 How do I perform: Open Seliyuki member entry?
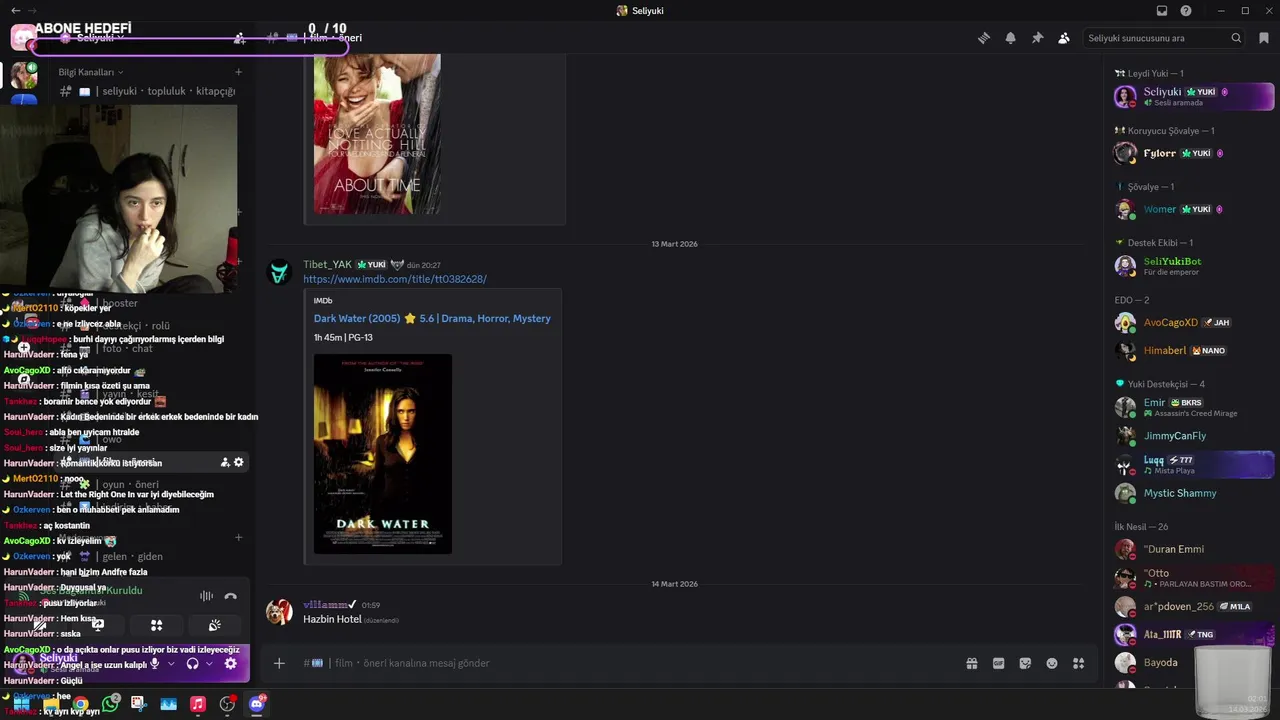(1193, 96)
